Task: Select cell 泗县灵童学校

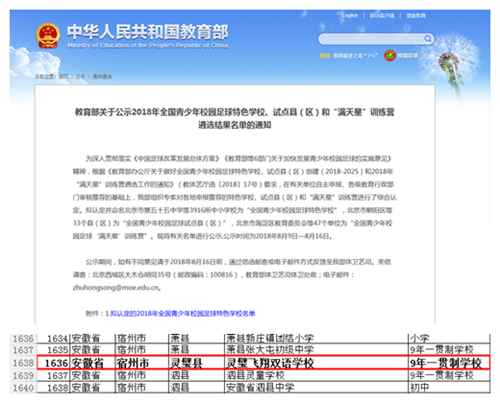Action: [316, 375]
